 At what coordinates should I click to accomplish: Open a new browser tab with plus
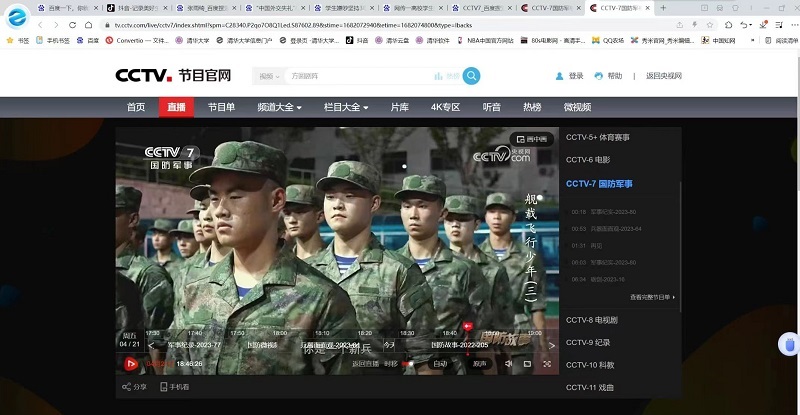pos(663,8)
